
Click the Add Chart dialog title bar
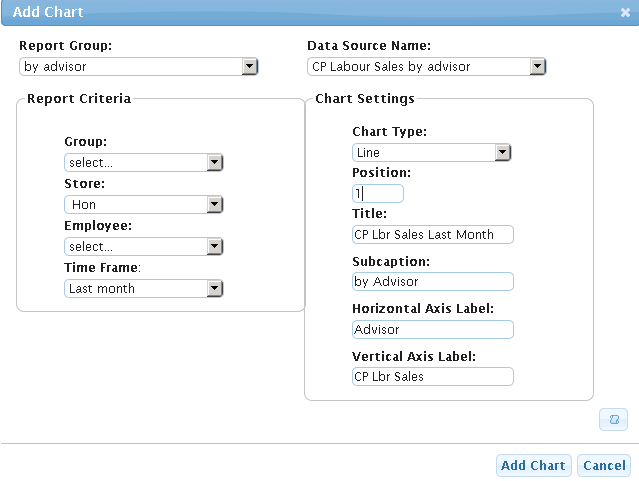[x=300, y=12]
